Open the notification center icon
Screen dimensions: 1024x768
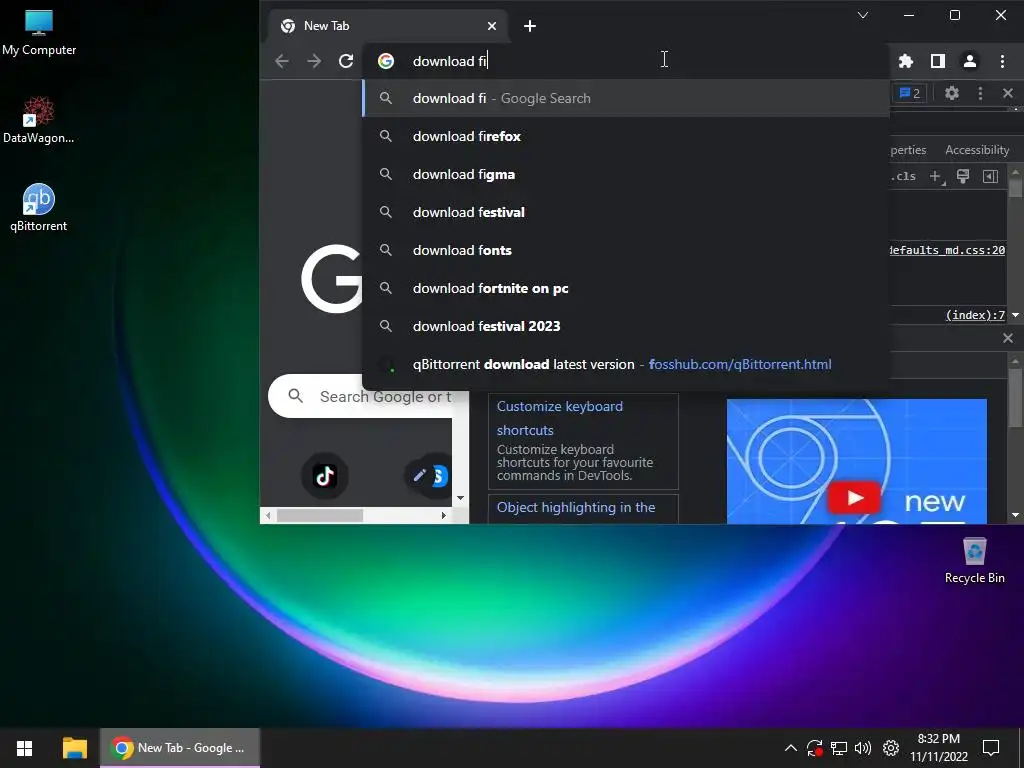coord(991,748)
